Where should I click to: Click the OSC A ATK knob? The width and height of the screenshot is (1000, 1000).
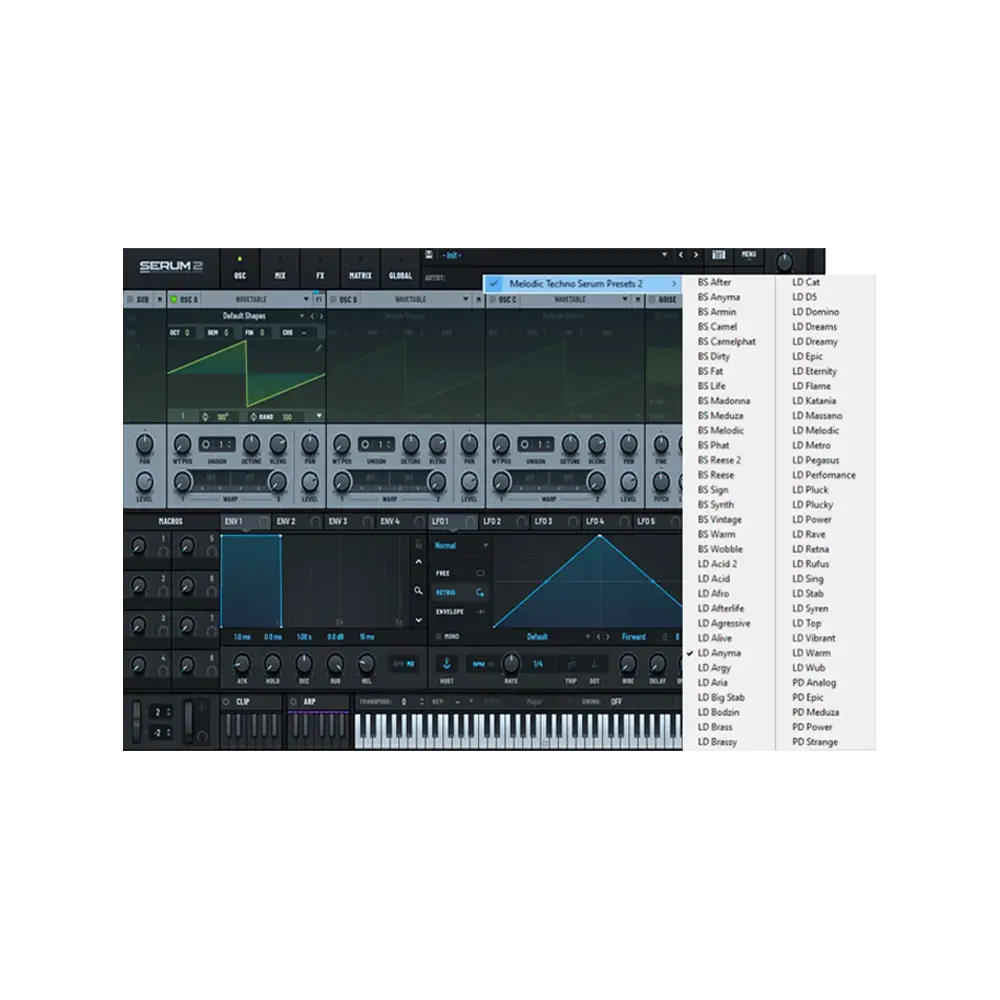pos(242,664)
